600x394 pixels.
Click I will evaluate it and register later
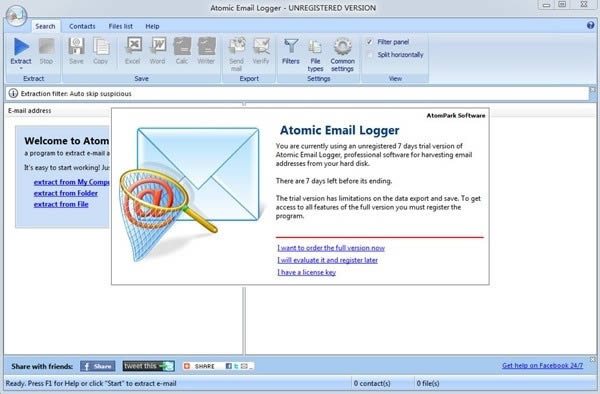pyautogui.click(x=328, y=260)
